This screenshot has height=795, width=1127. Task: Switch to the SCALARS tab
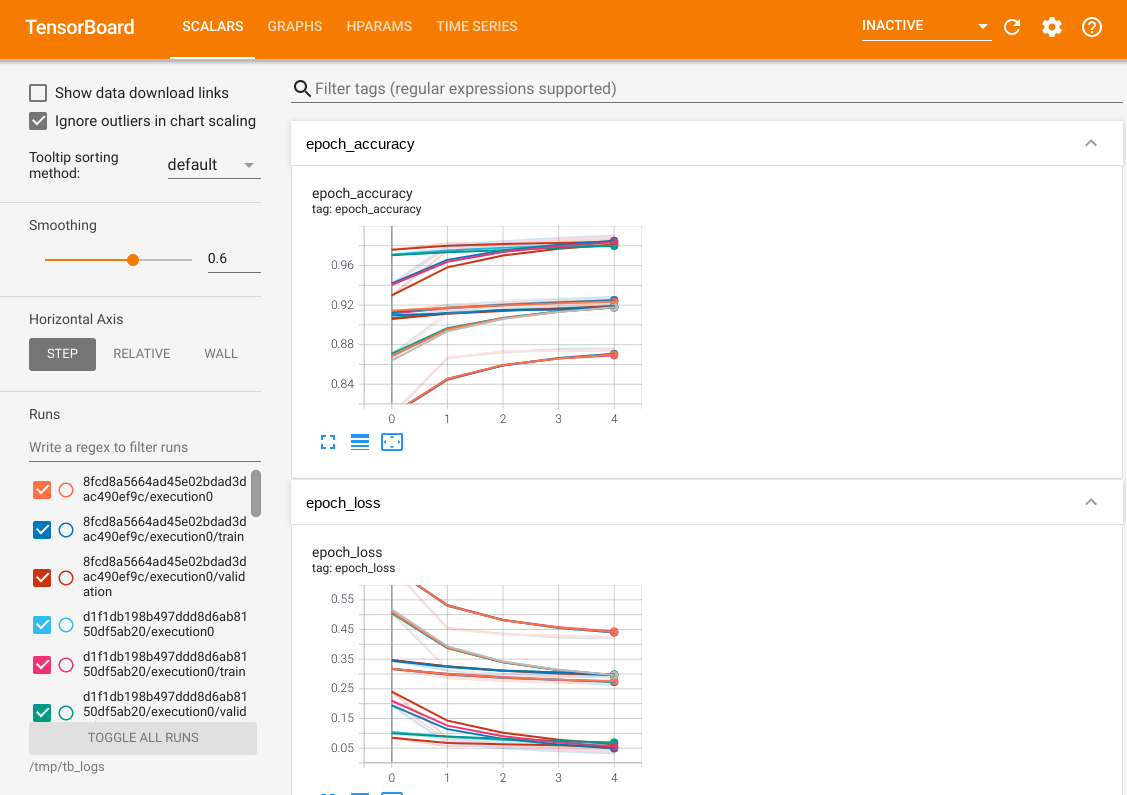pyautogui.click(x=213, y=27)
